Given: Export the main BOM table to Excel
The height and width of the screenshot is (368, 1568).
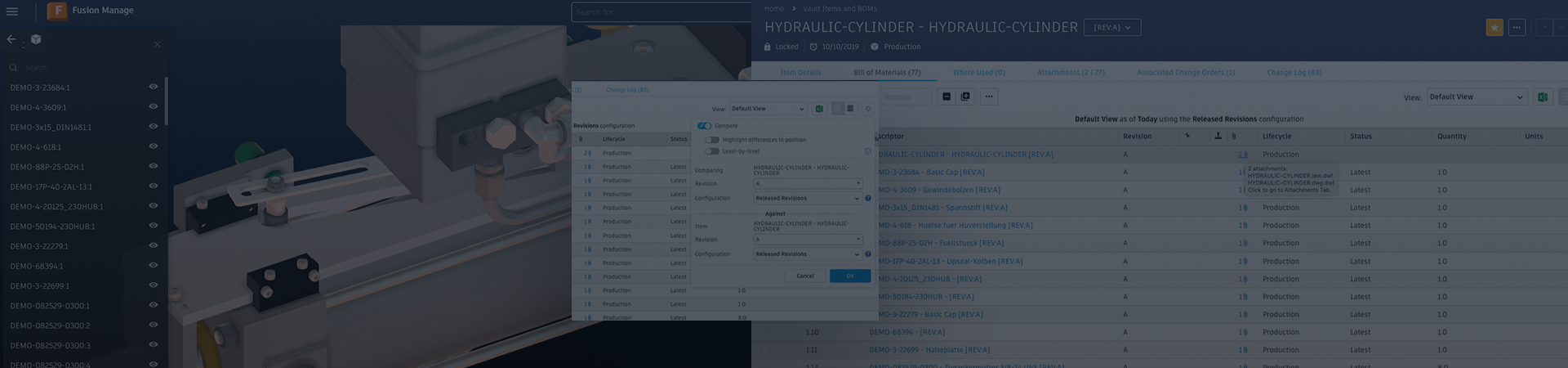Looking at the screenshot, I should [x=1542, y=97].
